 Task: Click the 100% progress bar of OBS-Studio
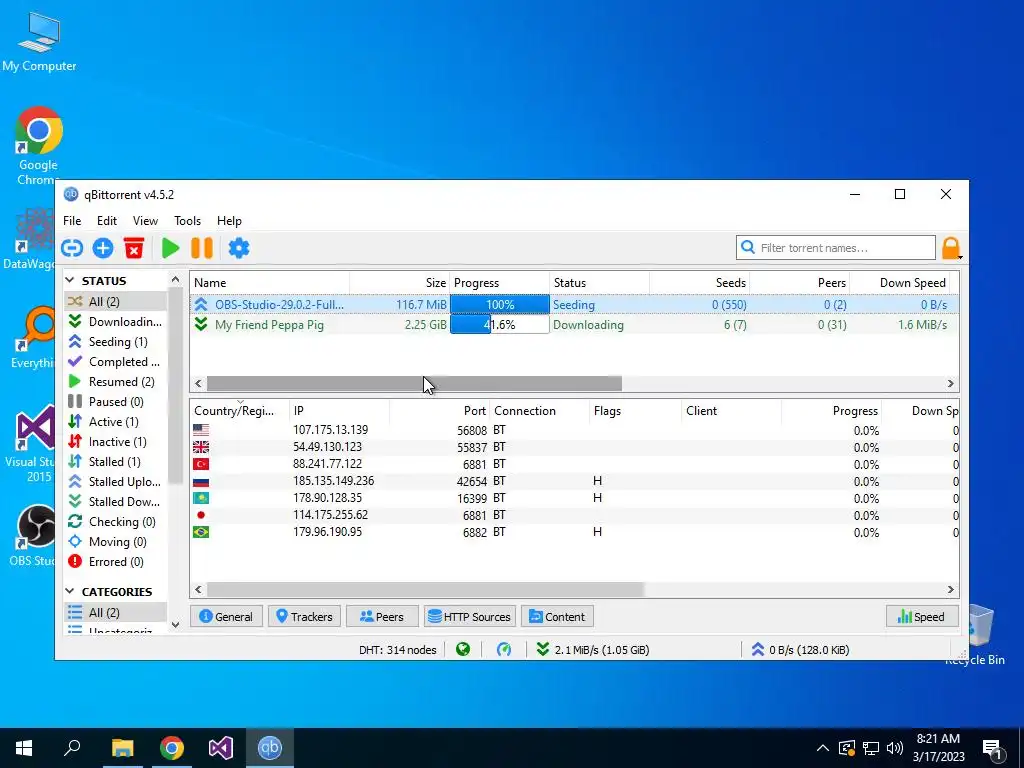pos(500,304)
